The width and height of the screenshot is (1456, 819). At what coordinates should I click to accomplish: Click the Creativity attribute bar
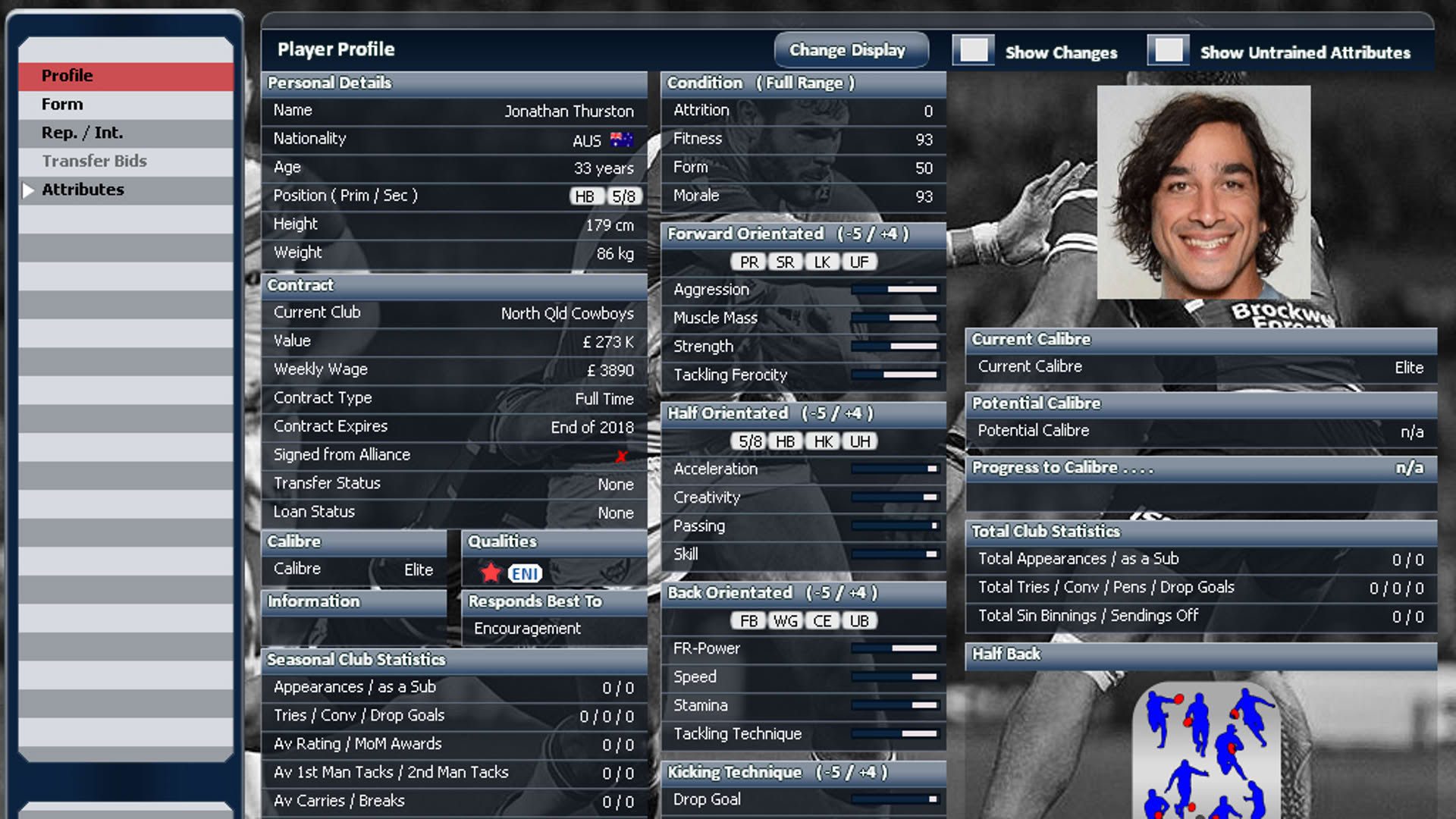pyautogui.click(x=894, y=497)
